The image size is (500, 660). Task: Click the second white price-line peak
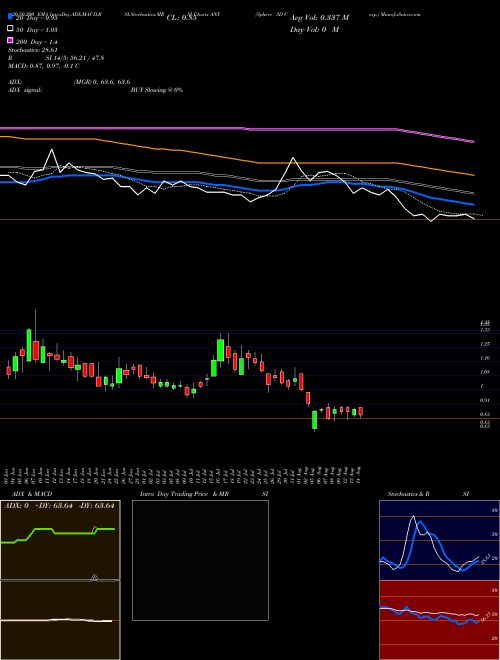pyautogui.click(x=293, y=158)
